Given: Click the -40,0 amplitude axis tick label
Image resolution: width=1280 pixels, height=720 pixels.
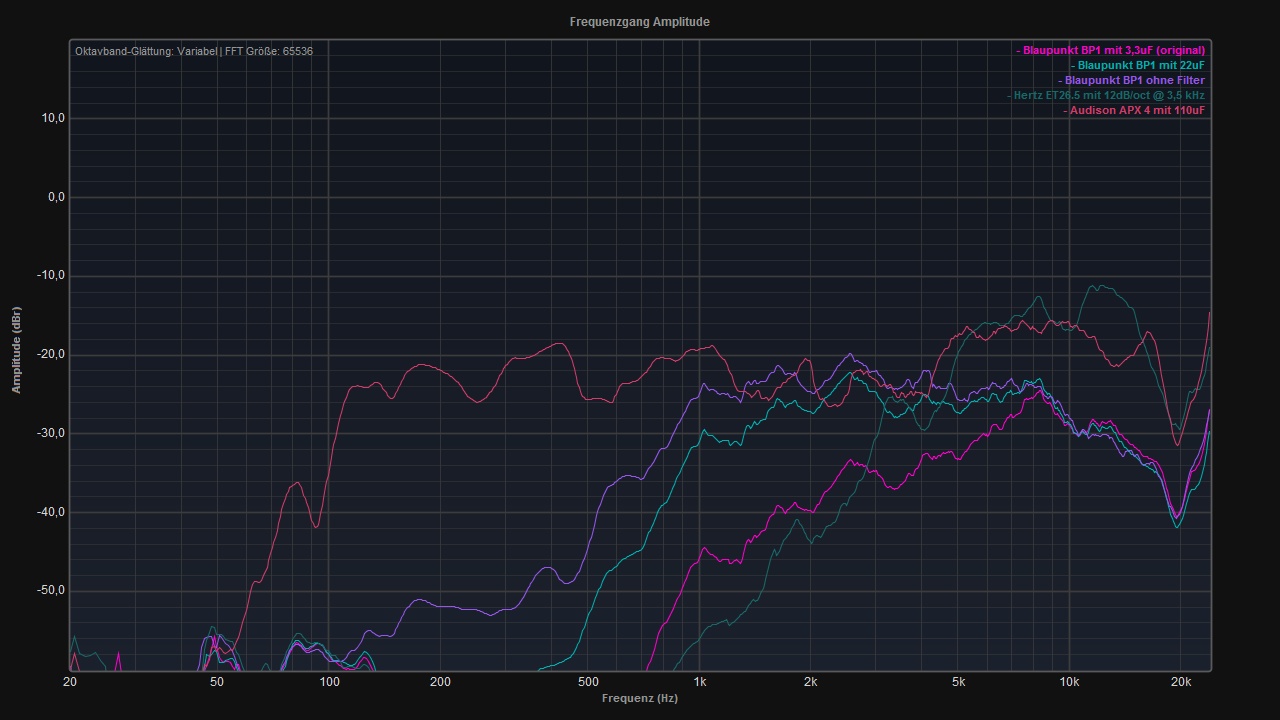Looking at the screenshot, I should tap(52, 512).
